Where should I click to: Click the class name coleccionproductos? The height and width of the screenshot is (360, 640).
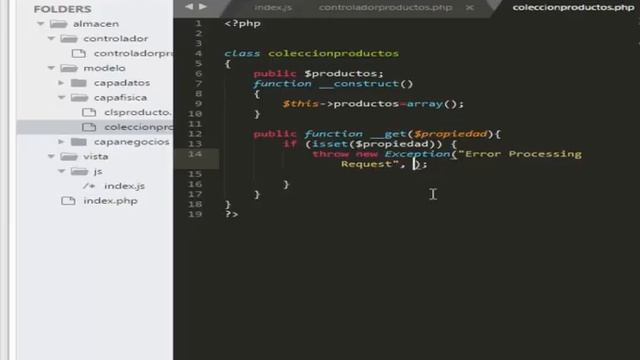pyautogui.click(x=333, y=53)
